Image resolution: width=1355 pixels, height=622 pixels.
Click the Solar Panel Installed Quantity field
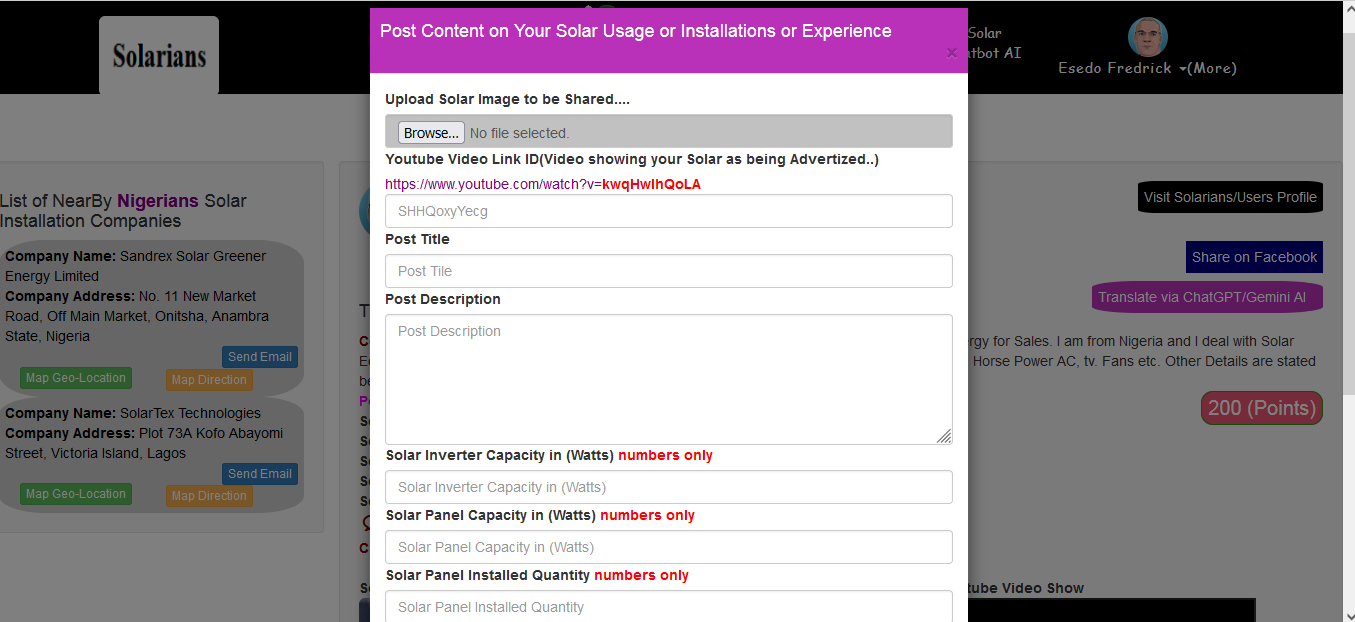[668, 606]
